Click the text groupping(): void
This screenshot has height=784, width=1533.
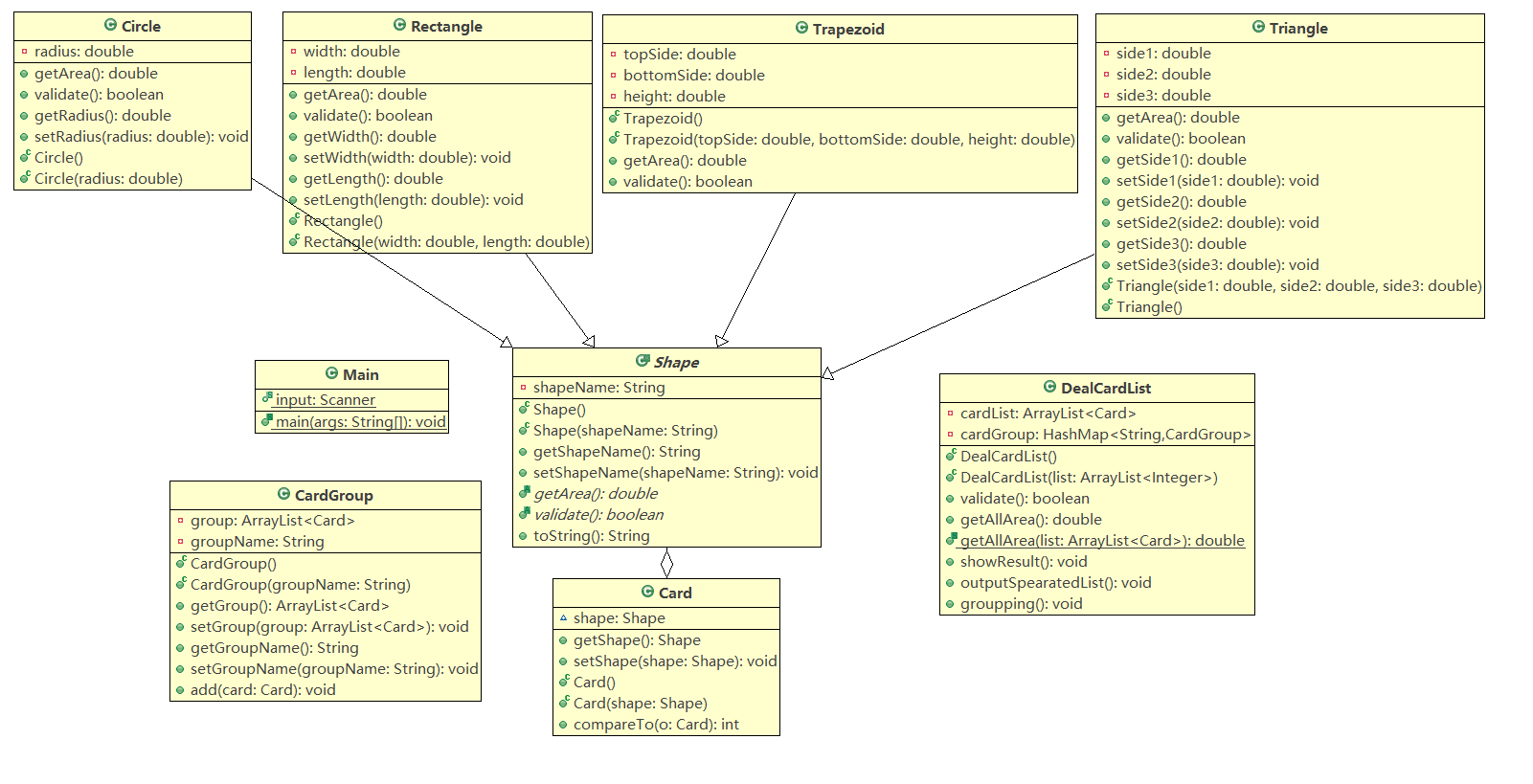tap(1022, 603)
